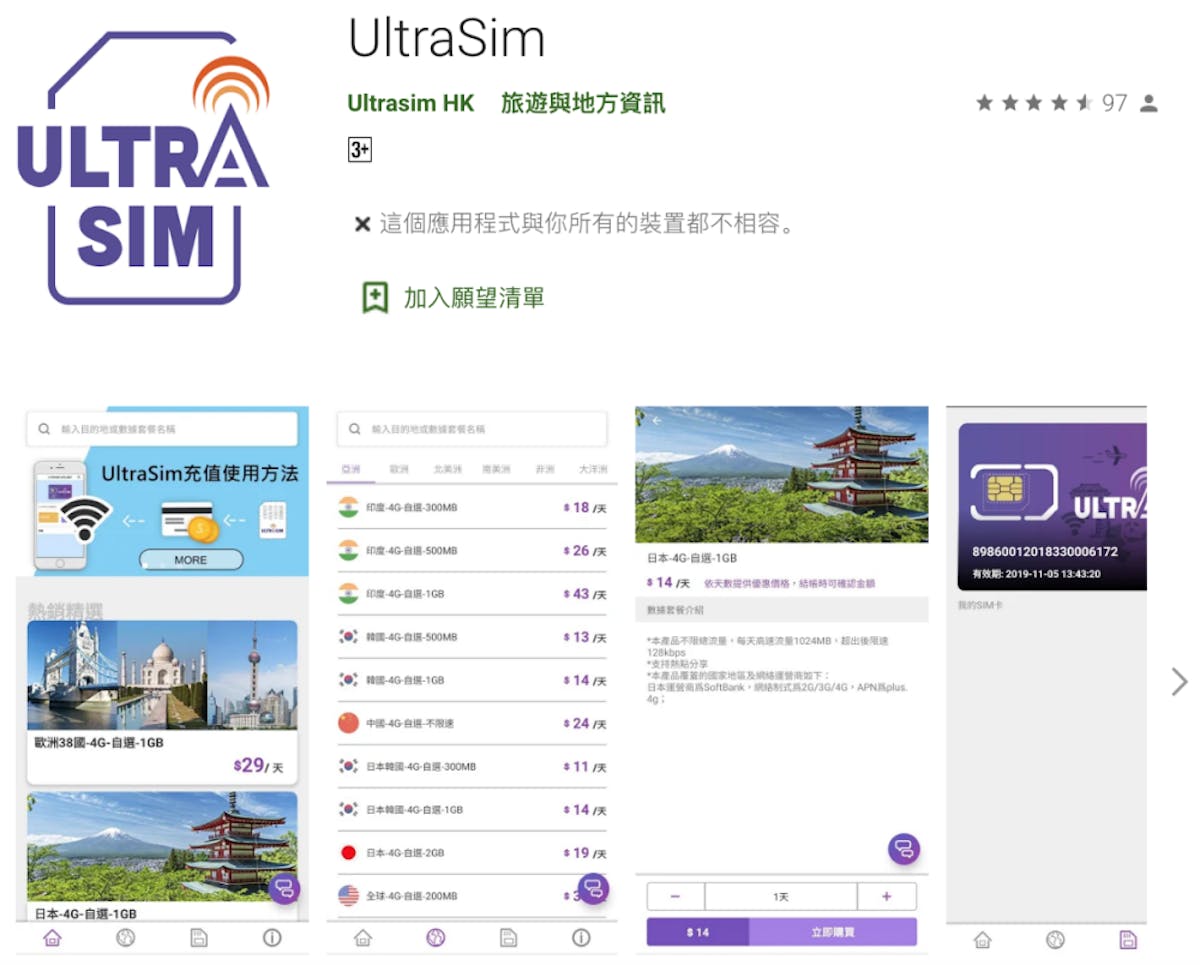The width and height of the screenshot is (1200, 965).
Task: Select the 亞洲 tab
Action: pyautogui.click(x=351, y=469)
